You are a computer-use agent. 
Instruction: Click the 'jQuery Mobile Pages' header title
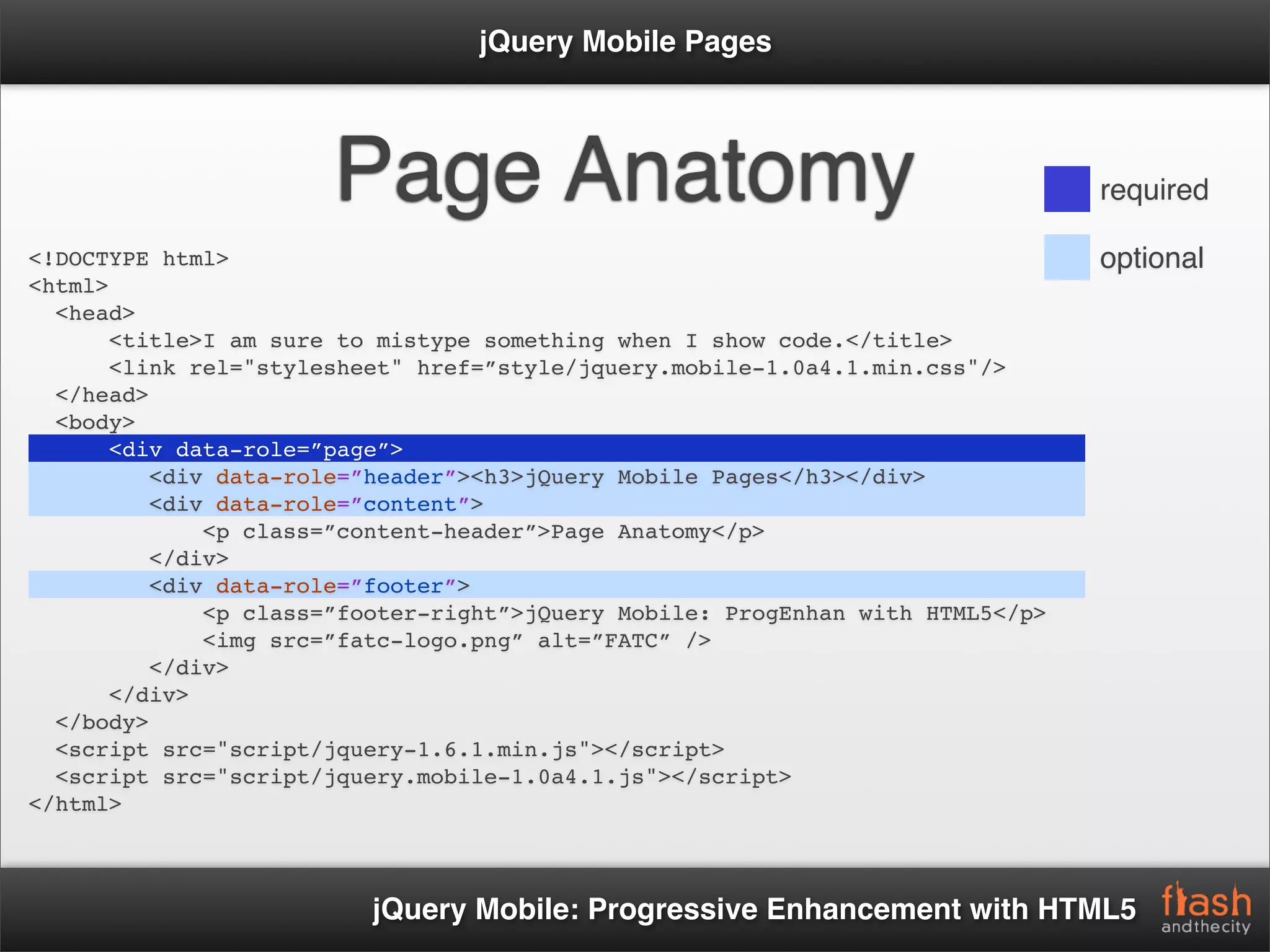[625, 42]
